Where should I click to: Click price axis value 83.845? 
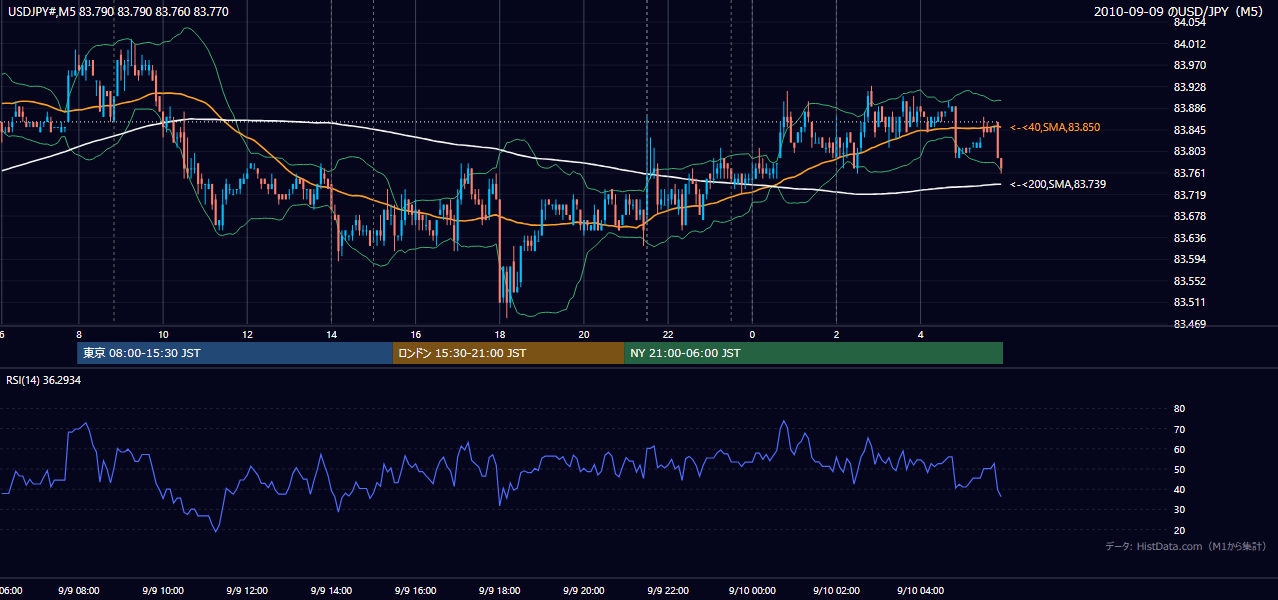pyautogui.click(x=1190, y=130)
